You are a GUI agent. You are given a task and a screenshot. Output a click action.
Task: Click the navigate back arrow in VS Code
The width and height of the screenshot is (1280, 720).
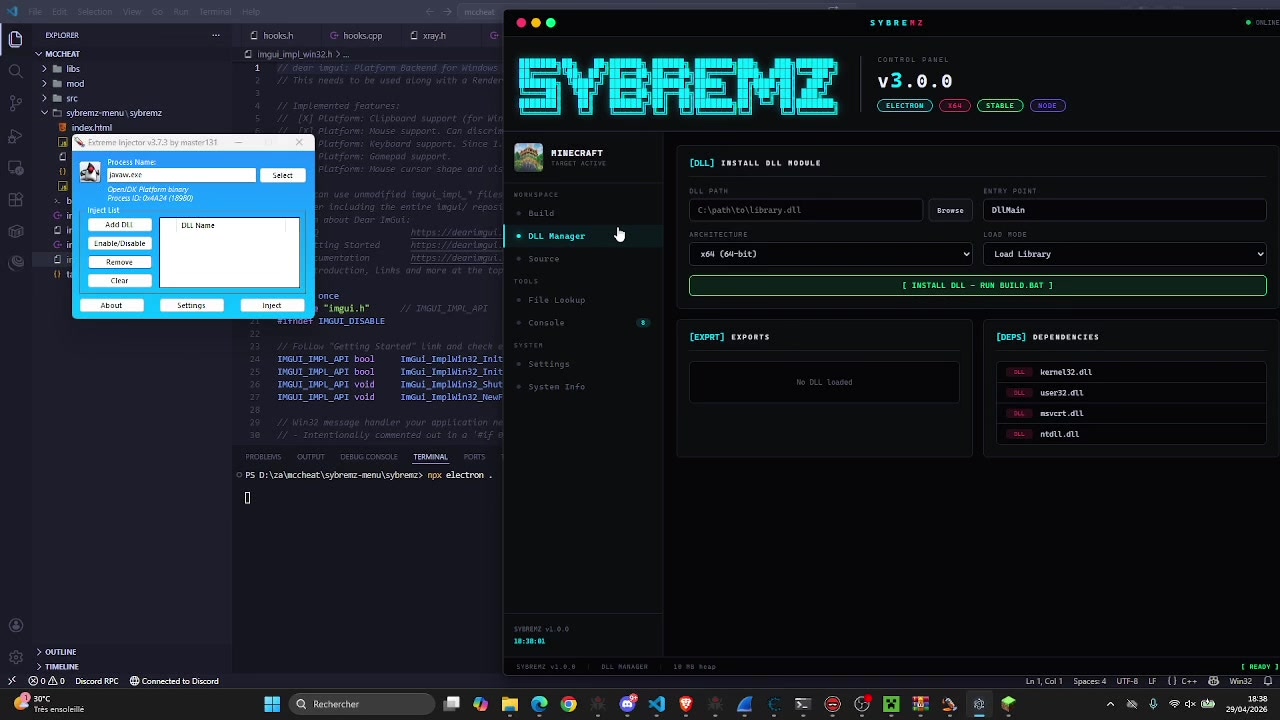429,12
